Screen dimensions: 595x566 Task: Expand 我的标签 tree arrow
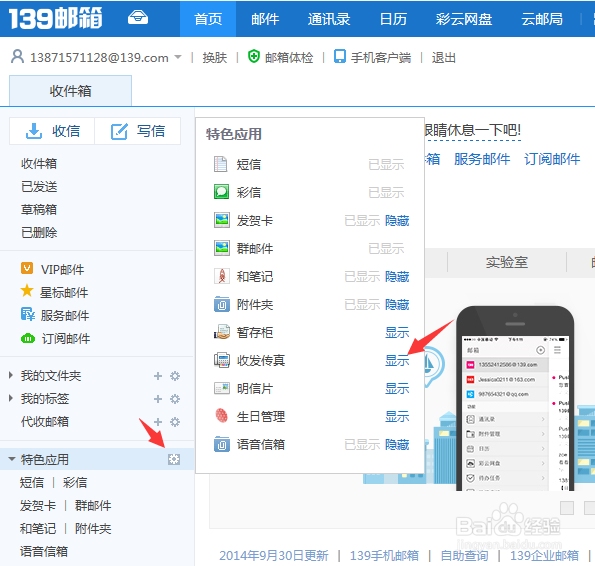click(11, 398)
